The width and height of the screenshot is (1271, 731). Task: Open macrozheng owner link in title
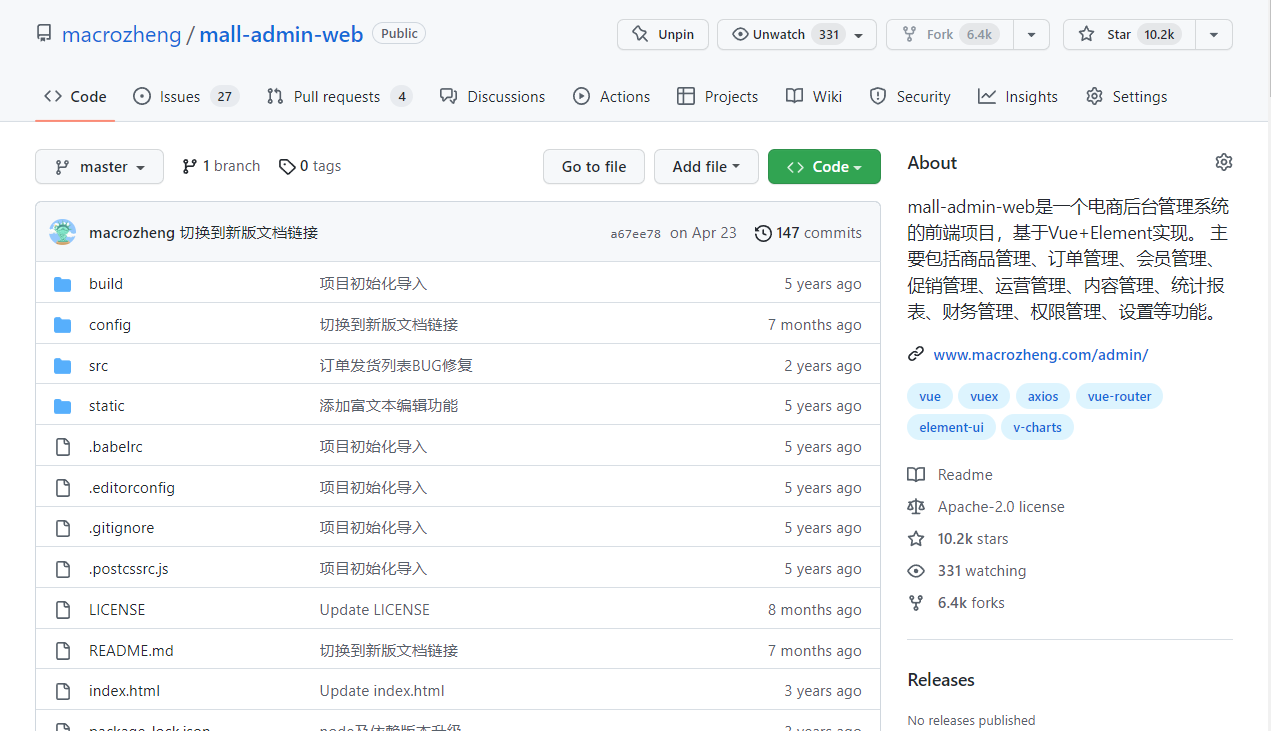121,35
